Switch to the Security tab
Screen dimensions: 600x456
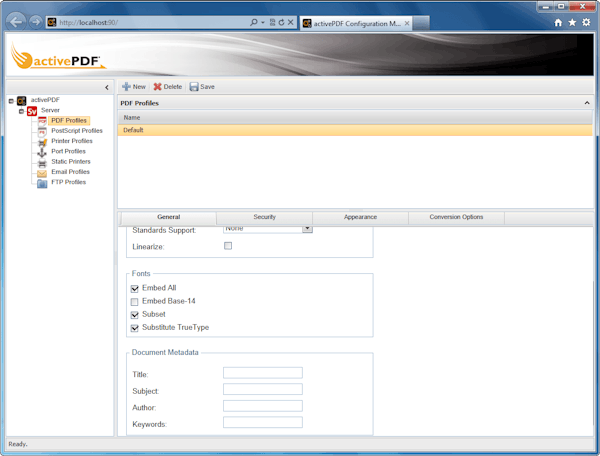pos(264,217)
